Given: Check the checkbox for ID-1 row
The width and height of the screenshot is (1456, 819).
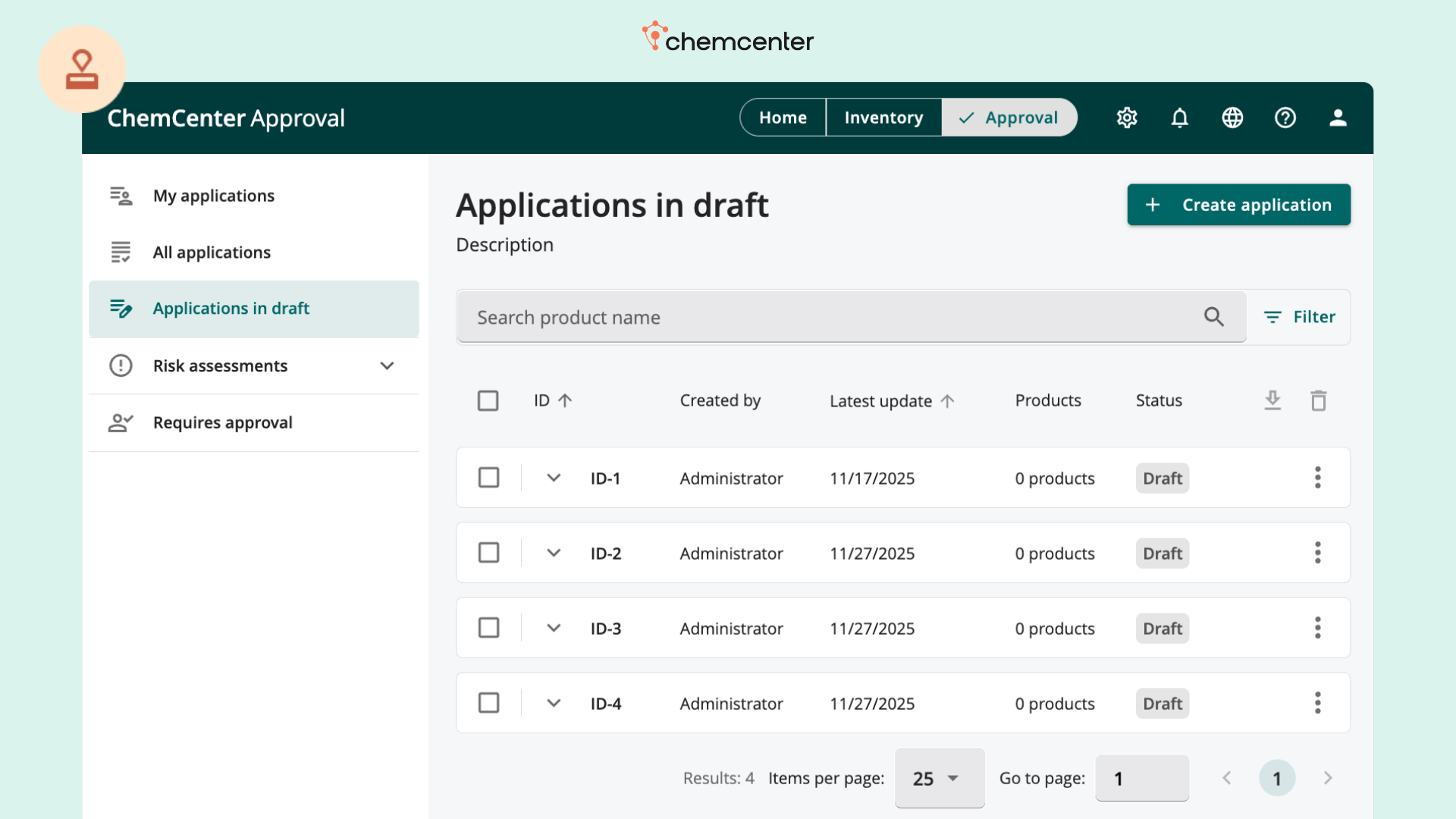Looking at the screenshot, I should click(x=489, y=478).
